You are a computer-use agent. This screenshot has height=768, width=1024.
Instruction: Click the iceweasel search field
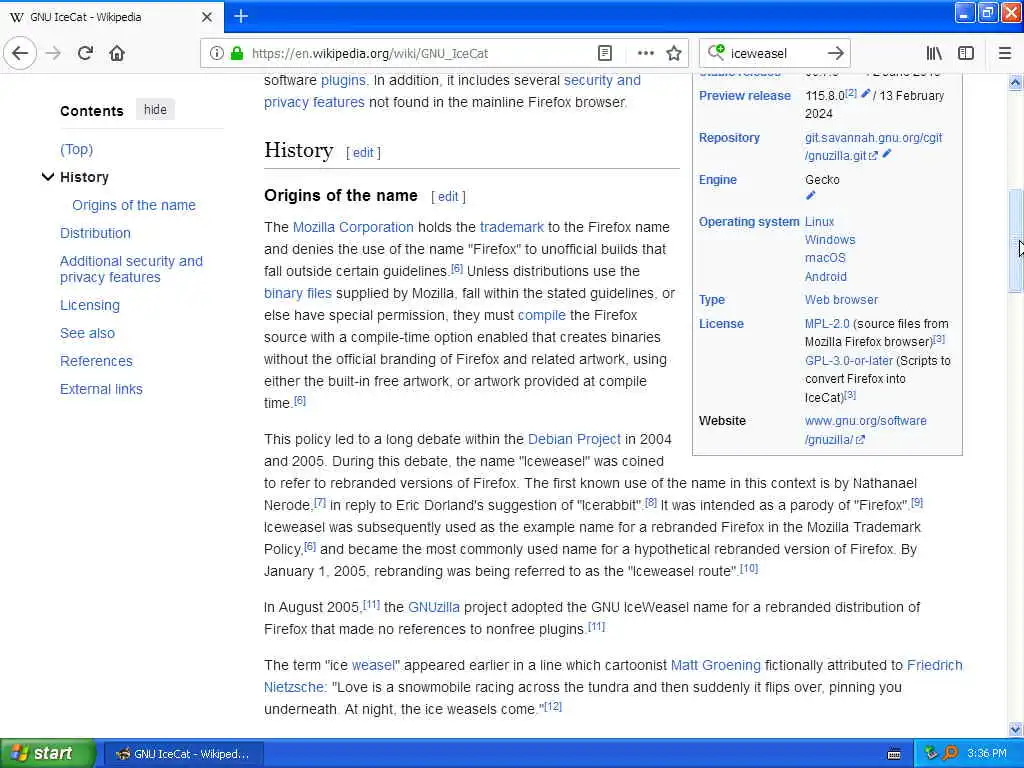coord(774,53)
